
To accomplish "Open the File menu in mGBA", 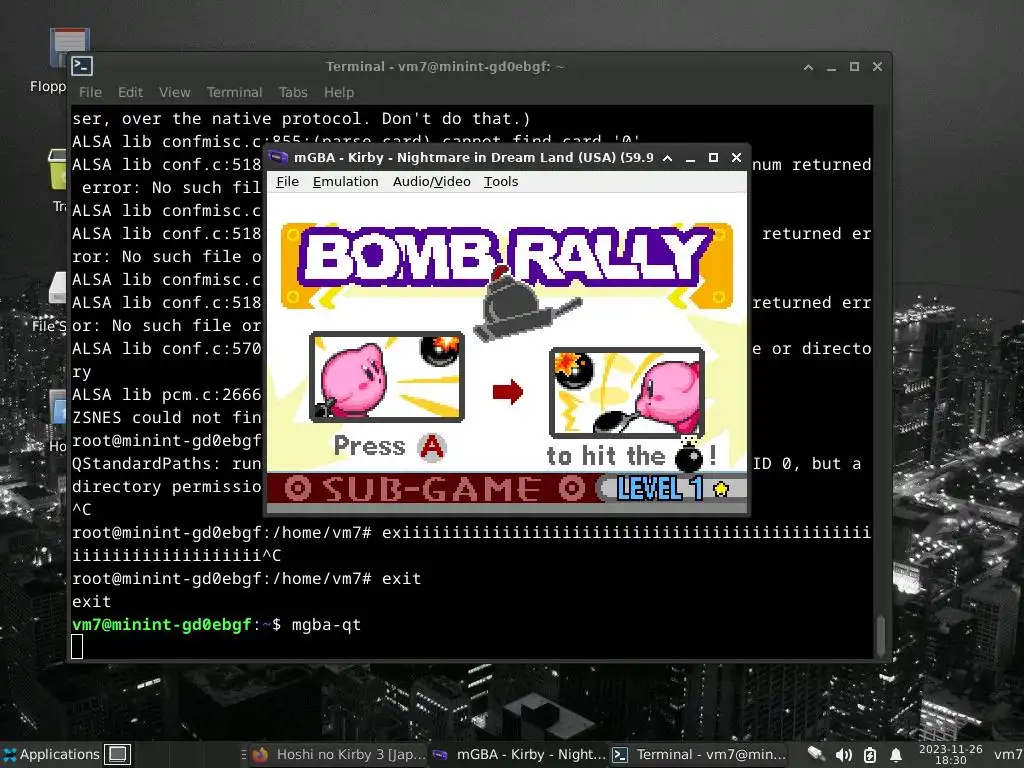I will pyautogui.click(x=287, y=182).
